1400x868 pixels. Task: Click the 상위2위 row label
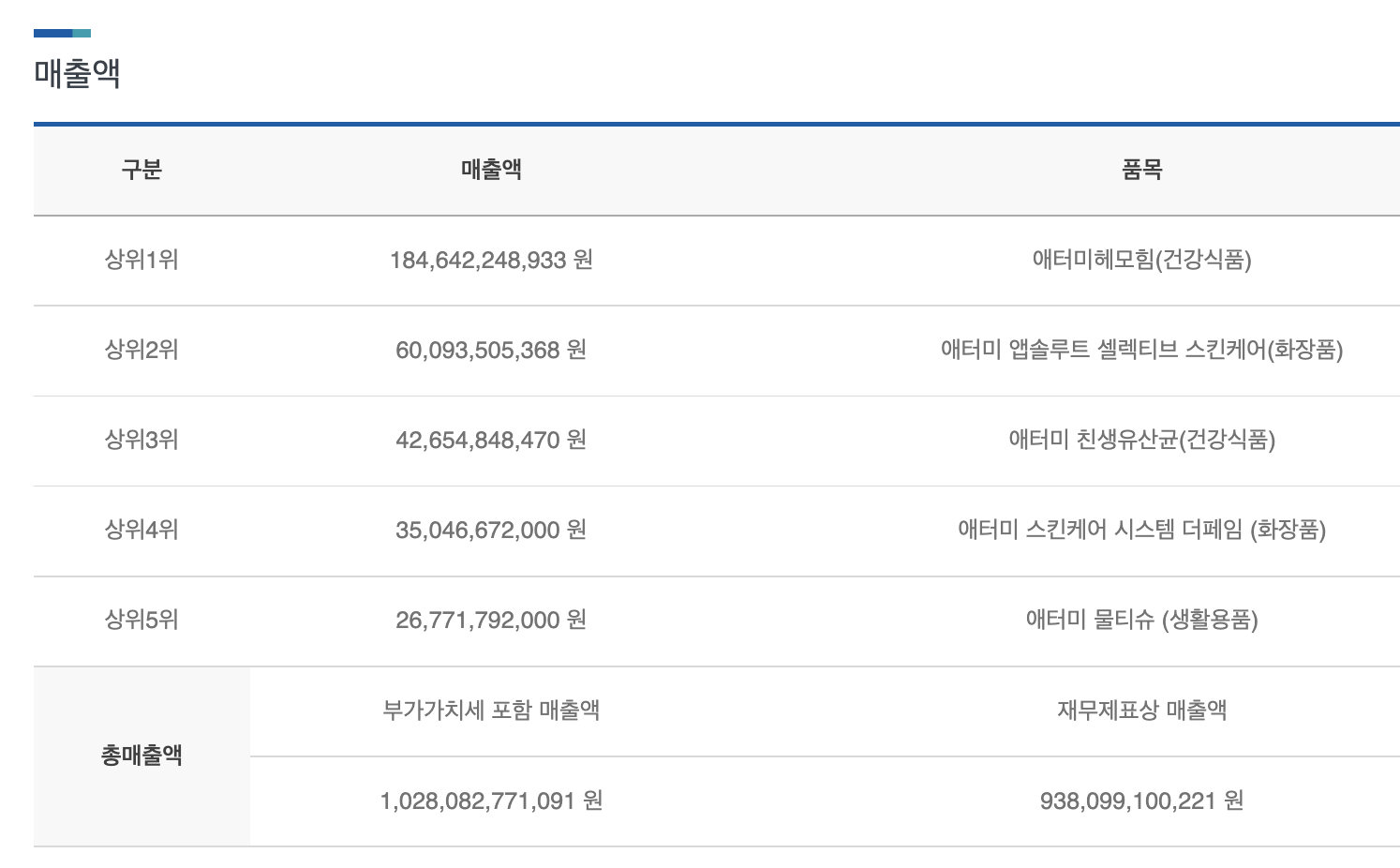point(141,350)
